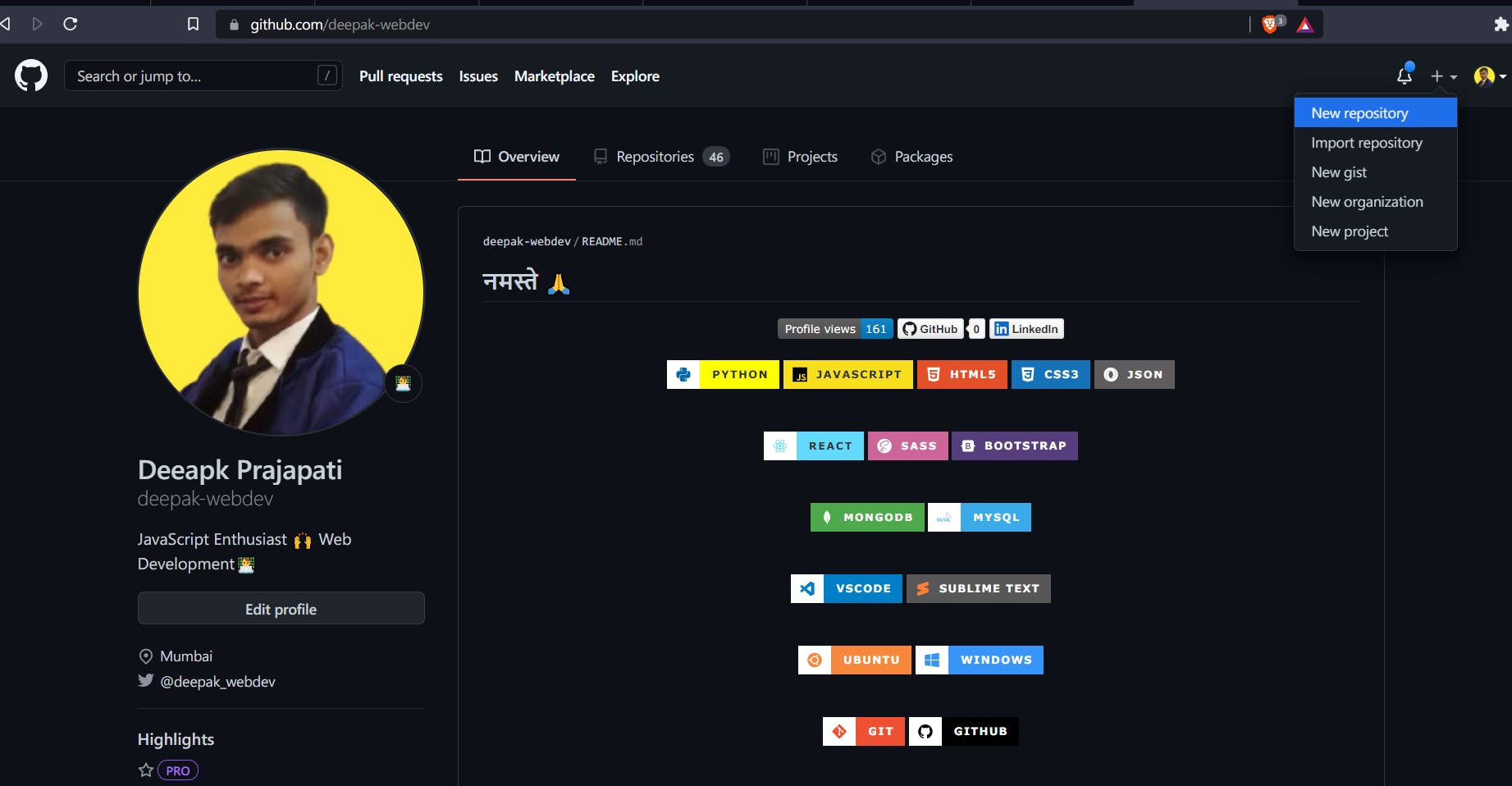
Task: Click the Edit profile button
Action: pos(281,609)
